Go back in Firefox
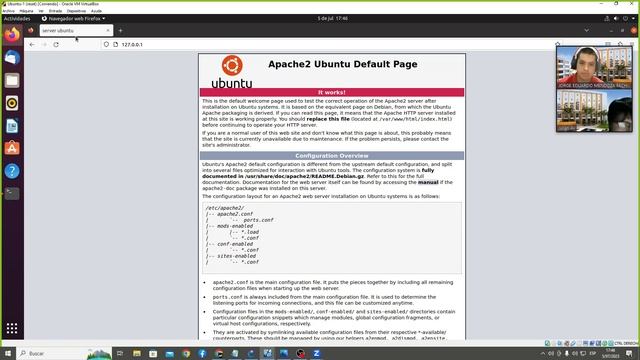 (32, 44)
